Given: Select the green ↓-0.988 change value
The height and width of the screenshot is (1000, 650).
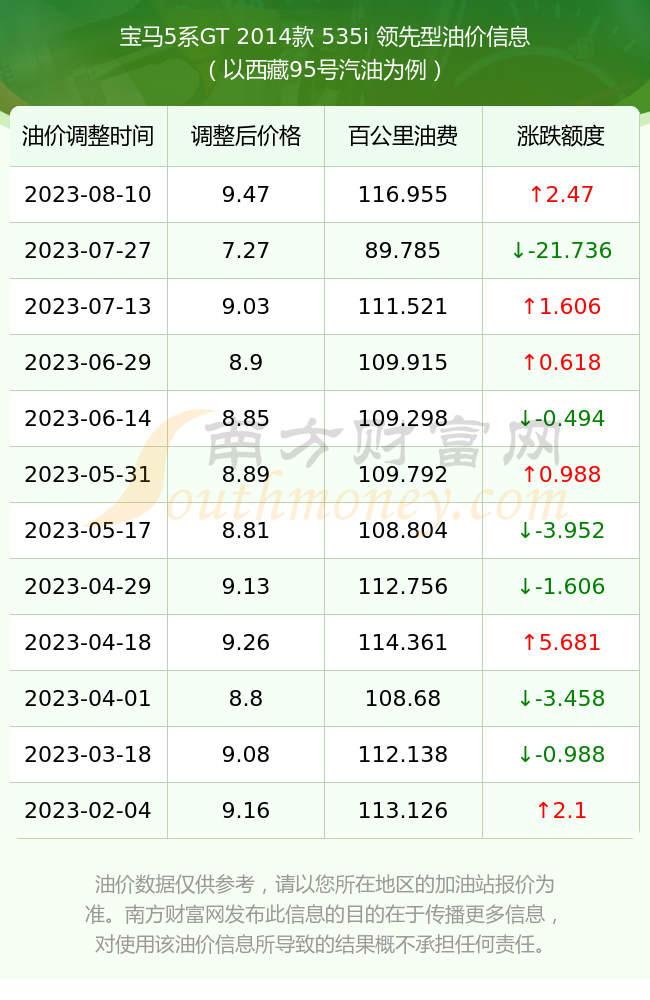Looking at the screenshot, I should [561, 754].
